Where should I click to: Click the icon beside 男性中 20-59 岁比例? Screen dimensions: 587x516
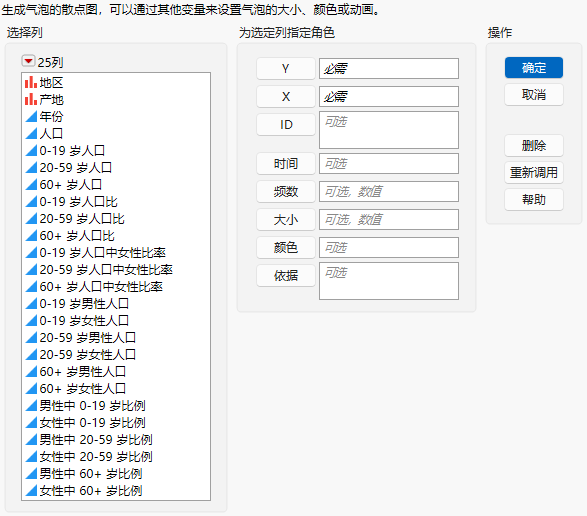point(31,440)
